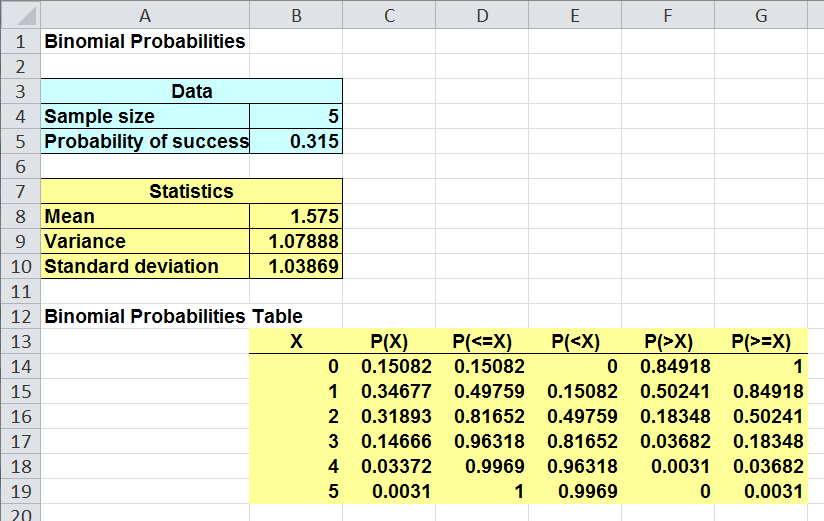The height and width of the screenshot is (521, 824).
Task: Select P(>=X) value 1 in row 14
Action: [761, 366]
